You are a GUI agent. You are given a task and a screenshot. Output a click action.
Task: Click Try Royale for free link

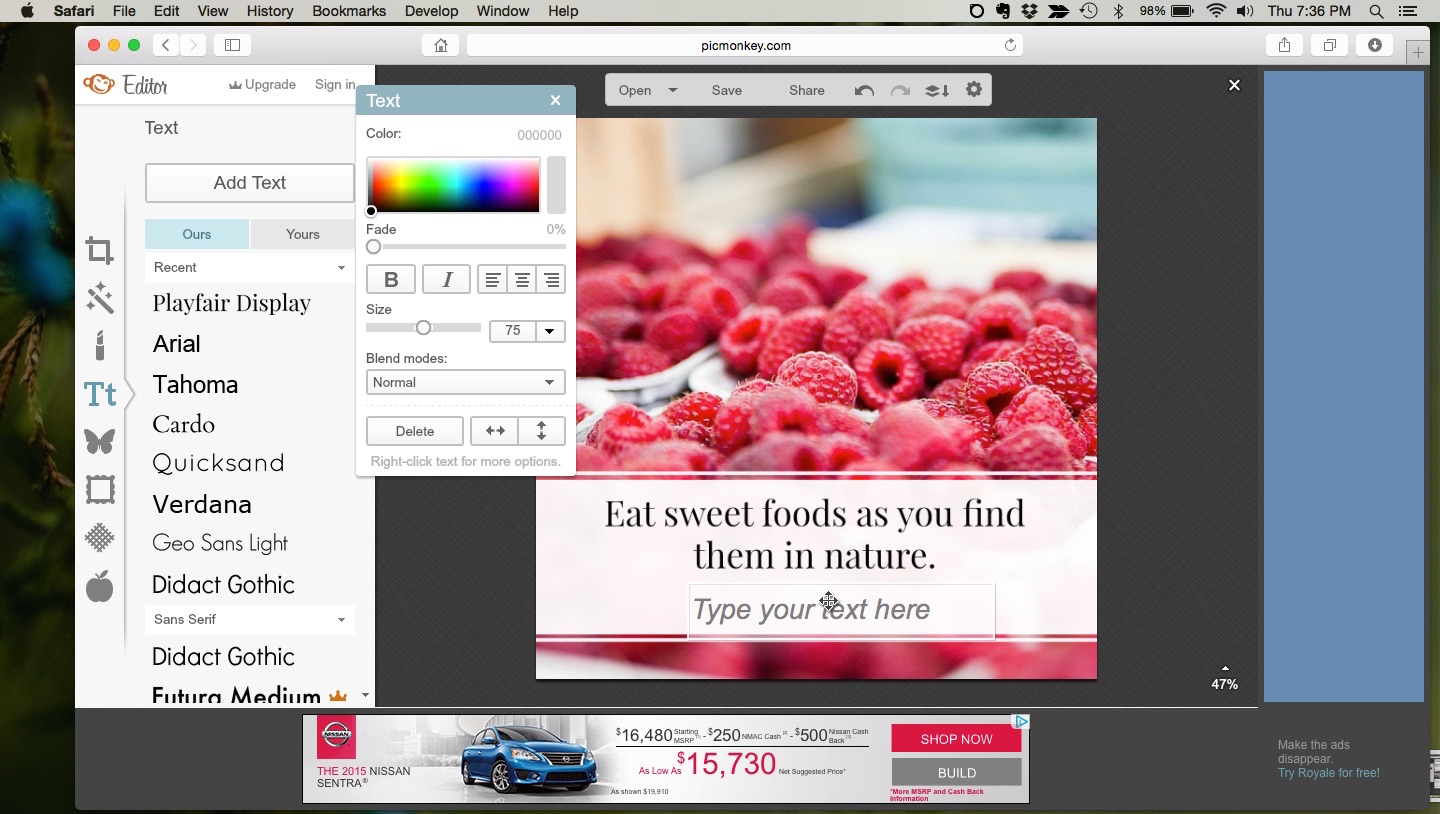(x=1329, y=773)
